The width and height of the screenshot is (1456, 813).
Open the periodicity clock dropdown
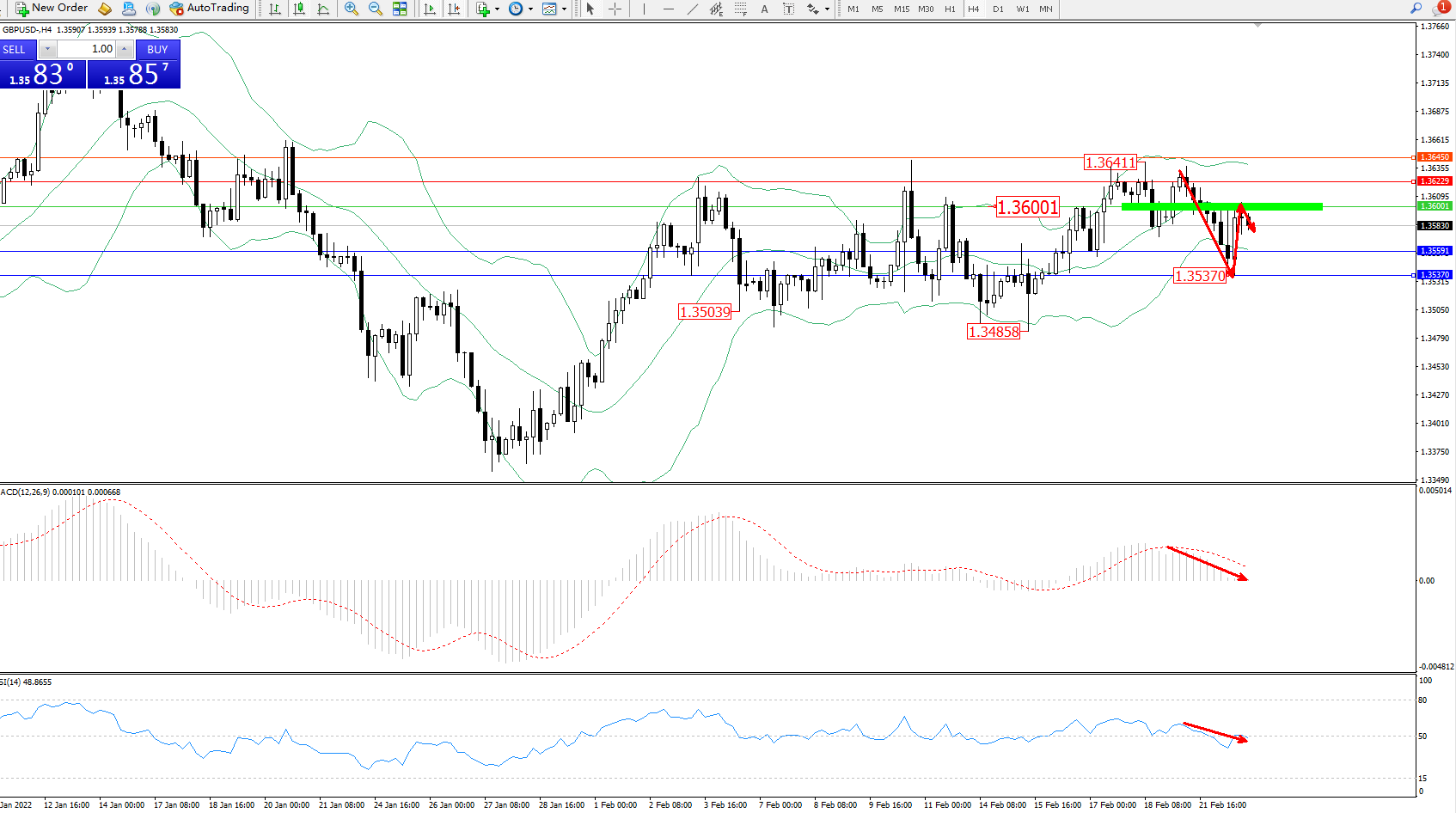(530, 9)
